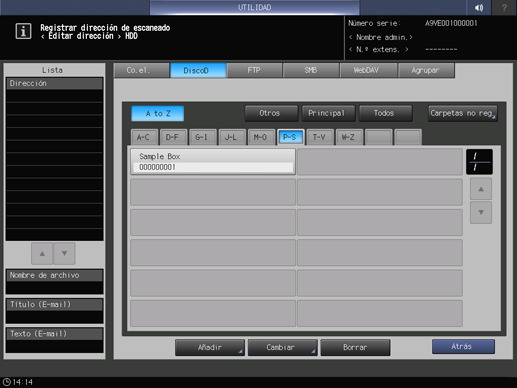The height and width of the screenshot is (388, 517).
Task: Expand the Carpetas no reg. option
Action: pos(463,113)
